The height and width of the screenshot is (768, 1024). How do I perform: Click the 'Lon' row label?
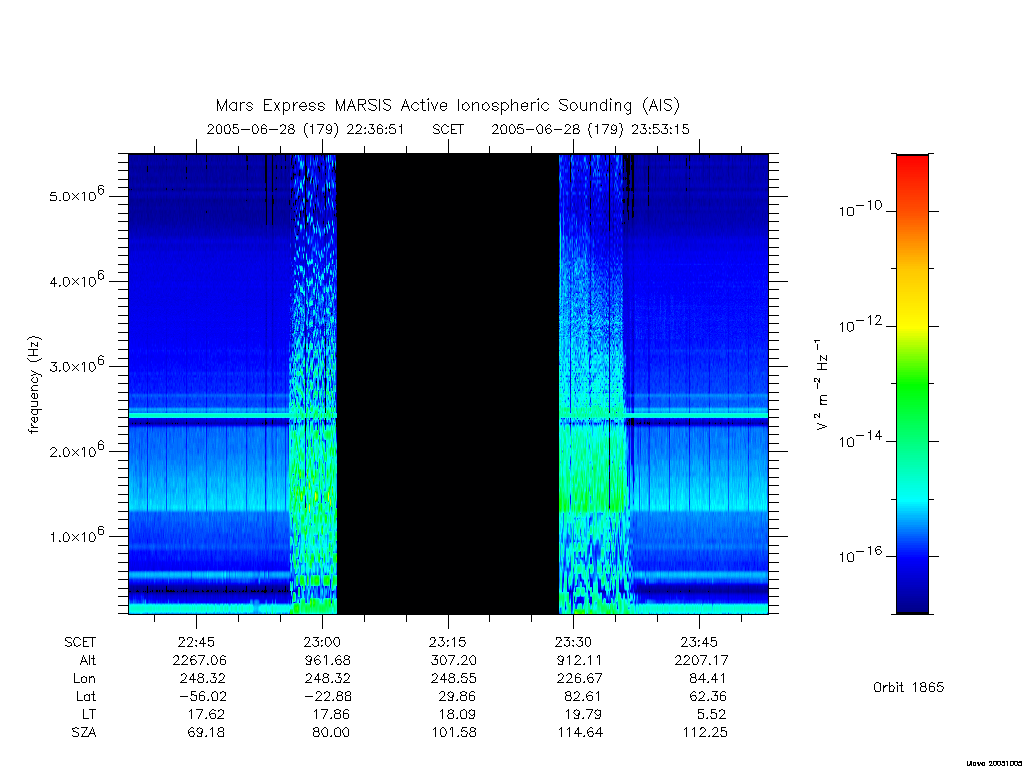pos(84,679)
